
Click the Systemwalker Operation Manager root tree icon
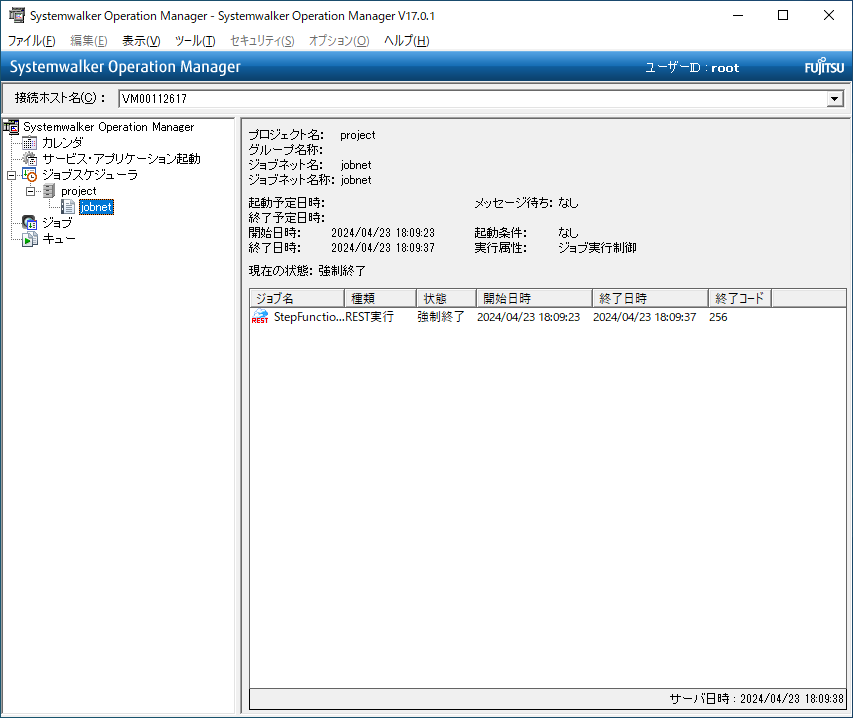click(x=12, y=127)
